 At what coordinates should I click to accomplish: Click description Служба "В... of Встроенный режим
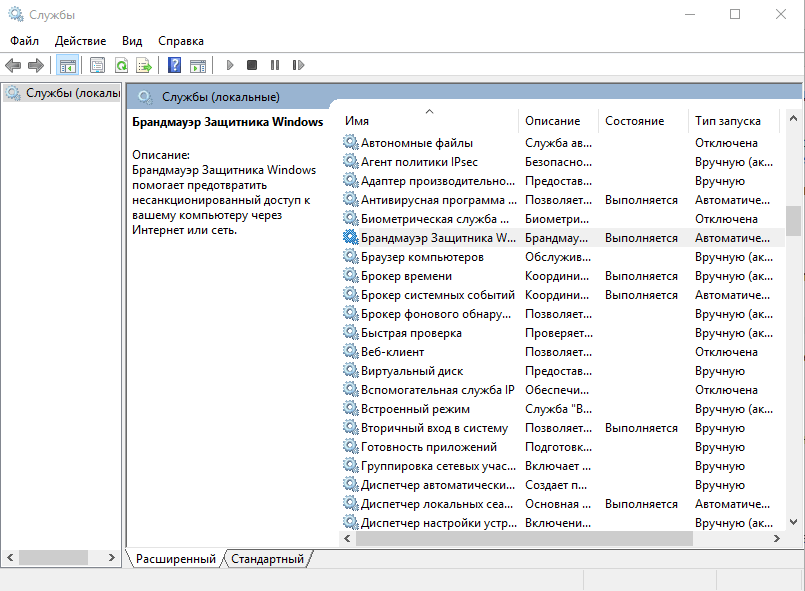pyautogui.click(x=559, y=409)
